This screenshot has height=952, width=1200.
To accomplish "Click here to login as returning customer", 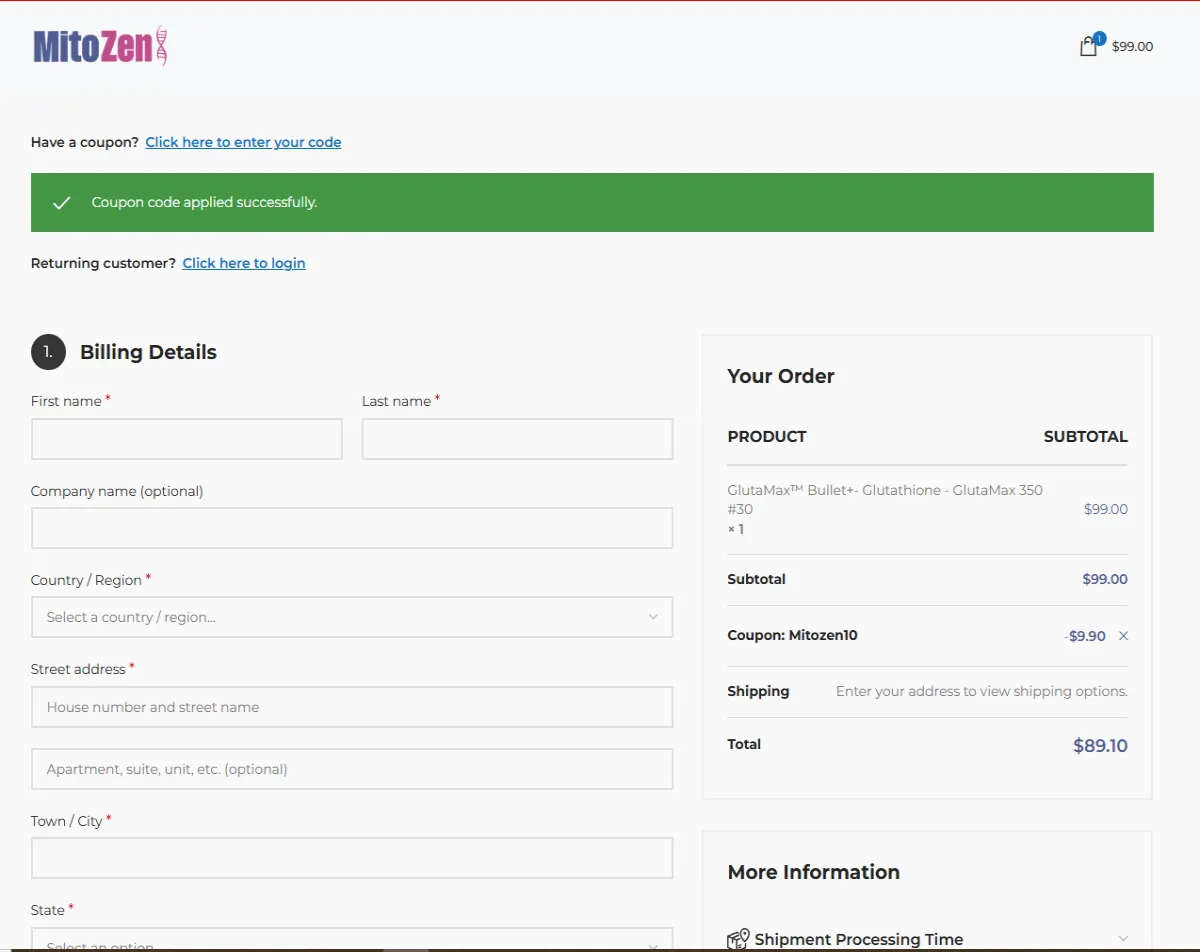I will coord(243,262).
